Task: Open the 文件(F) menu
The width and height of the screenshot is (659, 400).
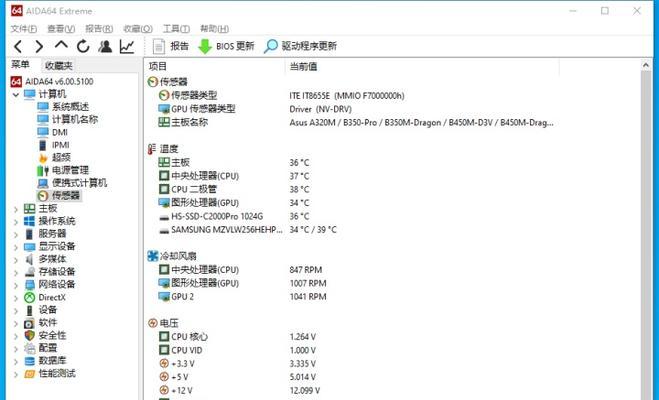Action: [x=24, y=29]
